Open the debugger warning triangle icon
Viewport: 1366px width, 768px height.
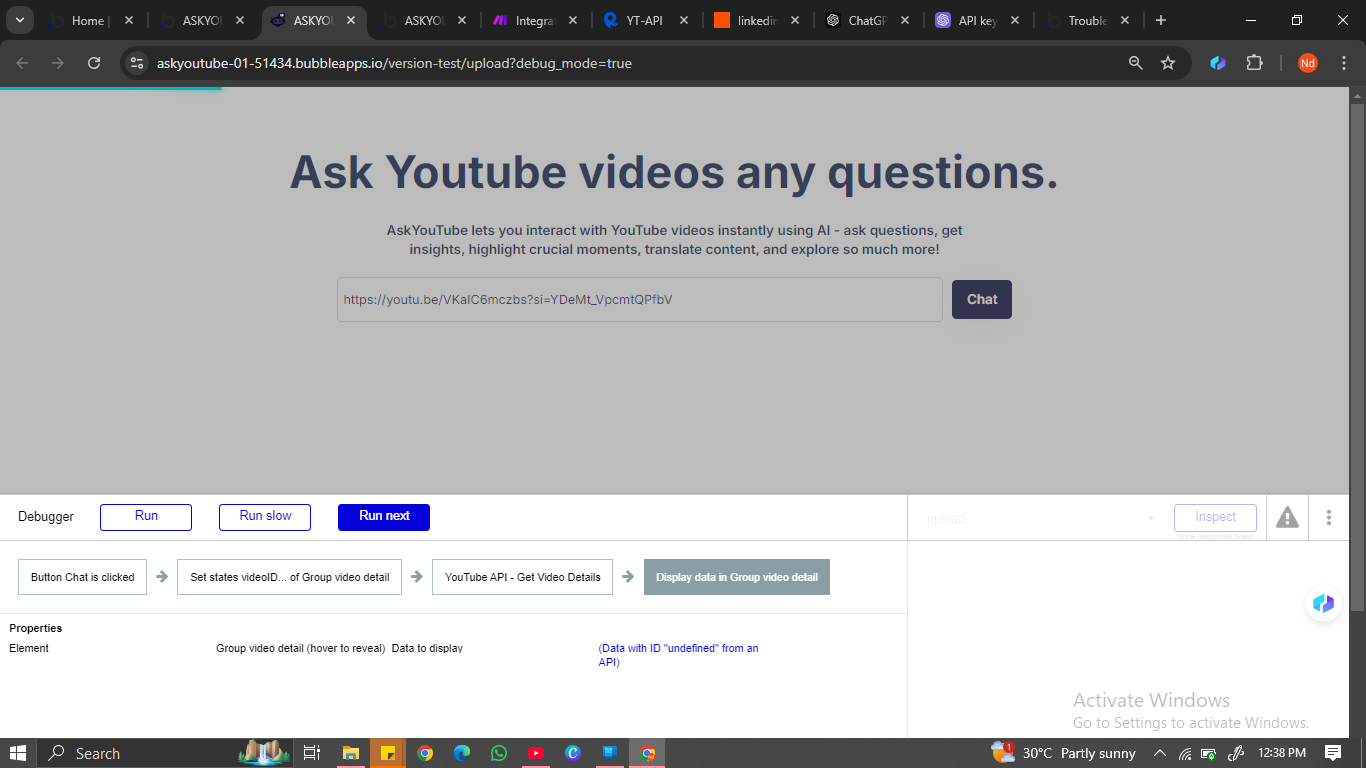pyautogui.click(x=1287, y=517)
